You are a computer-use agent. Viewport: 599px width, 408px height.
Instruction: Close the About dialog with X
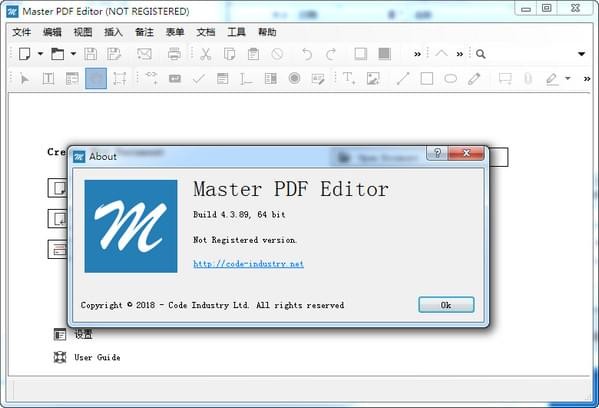pyautogui.click(x=466, y=153)
